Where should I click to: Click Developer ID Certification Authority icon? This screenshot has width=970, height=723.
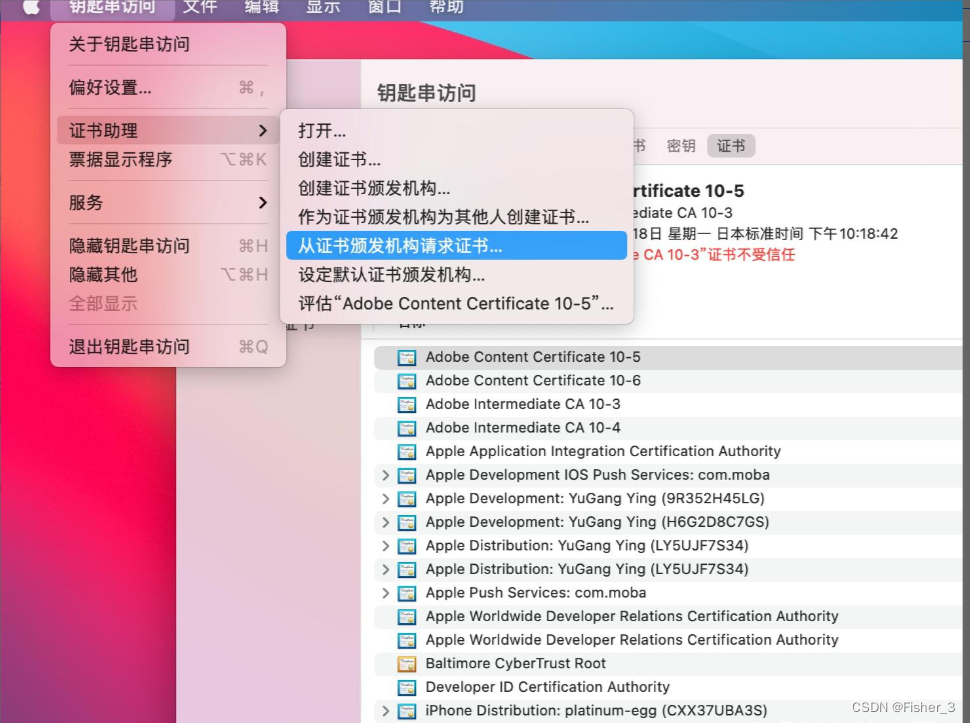[x=406, y=687]
